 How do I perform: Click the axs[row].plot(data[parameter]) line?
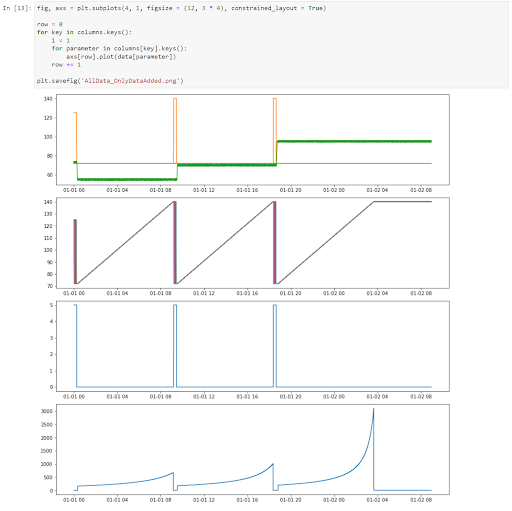click(121, 57)
